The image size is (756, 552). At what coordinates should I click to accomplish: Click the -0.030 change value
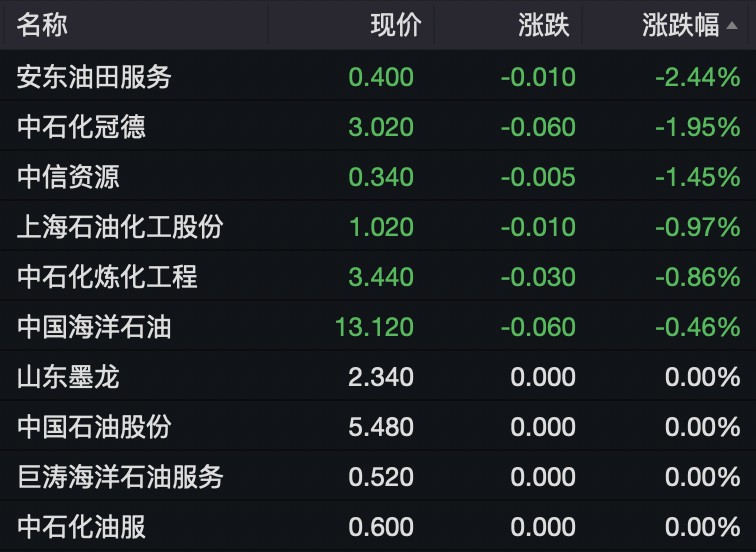tap(538, 277)
